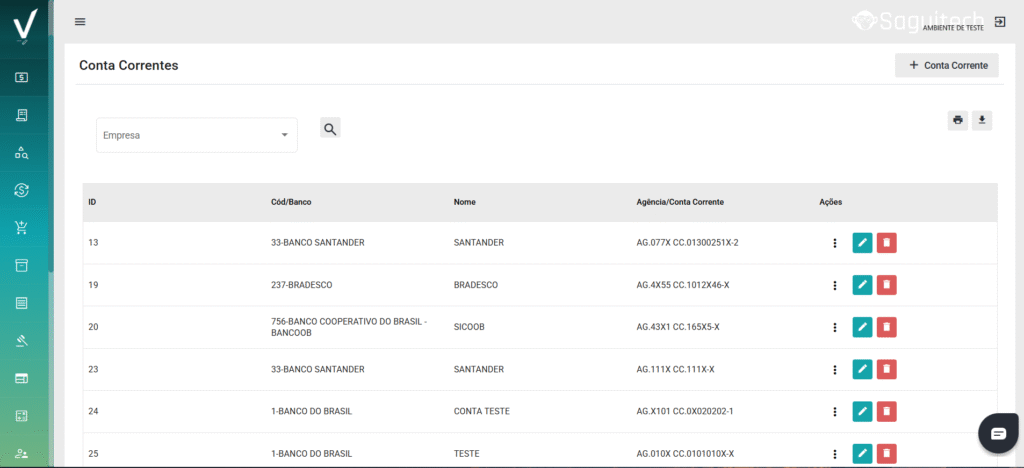Open the shopping cart sidebar icon

coord(22,228)
